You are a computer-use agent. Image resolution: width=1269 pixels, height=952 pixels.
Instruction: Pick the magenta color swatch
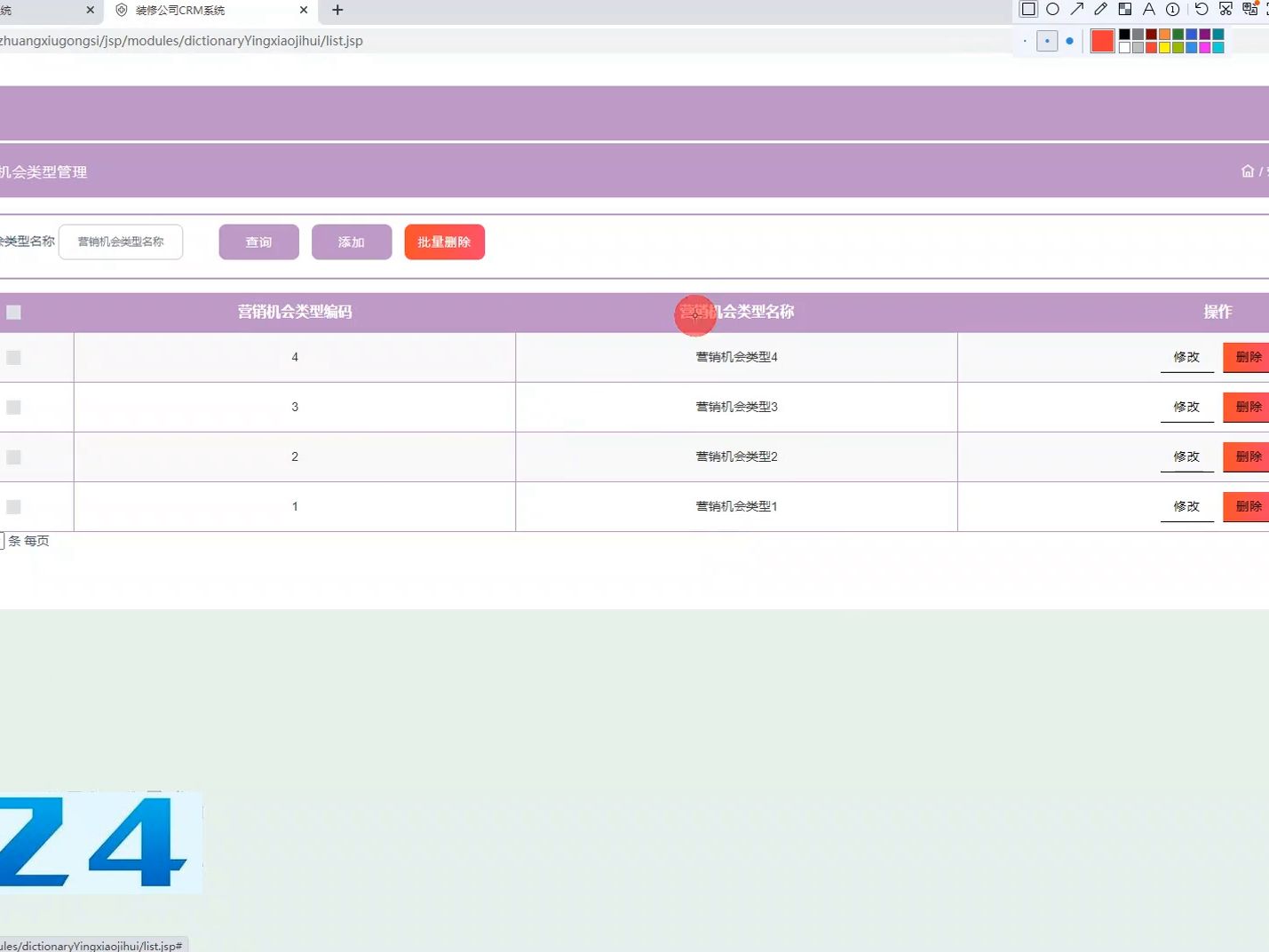1205,47
